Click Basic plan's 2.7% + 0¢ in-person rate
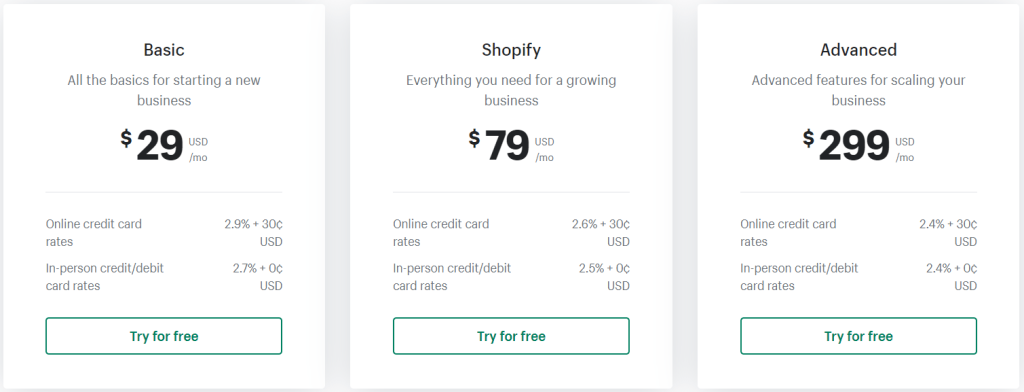This screenshot has height=392, width=1024. [257, 277]
